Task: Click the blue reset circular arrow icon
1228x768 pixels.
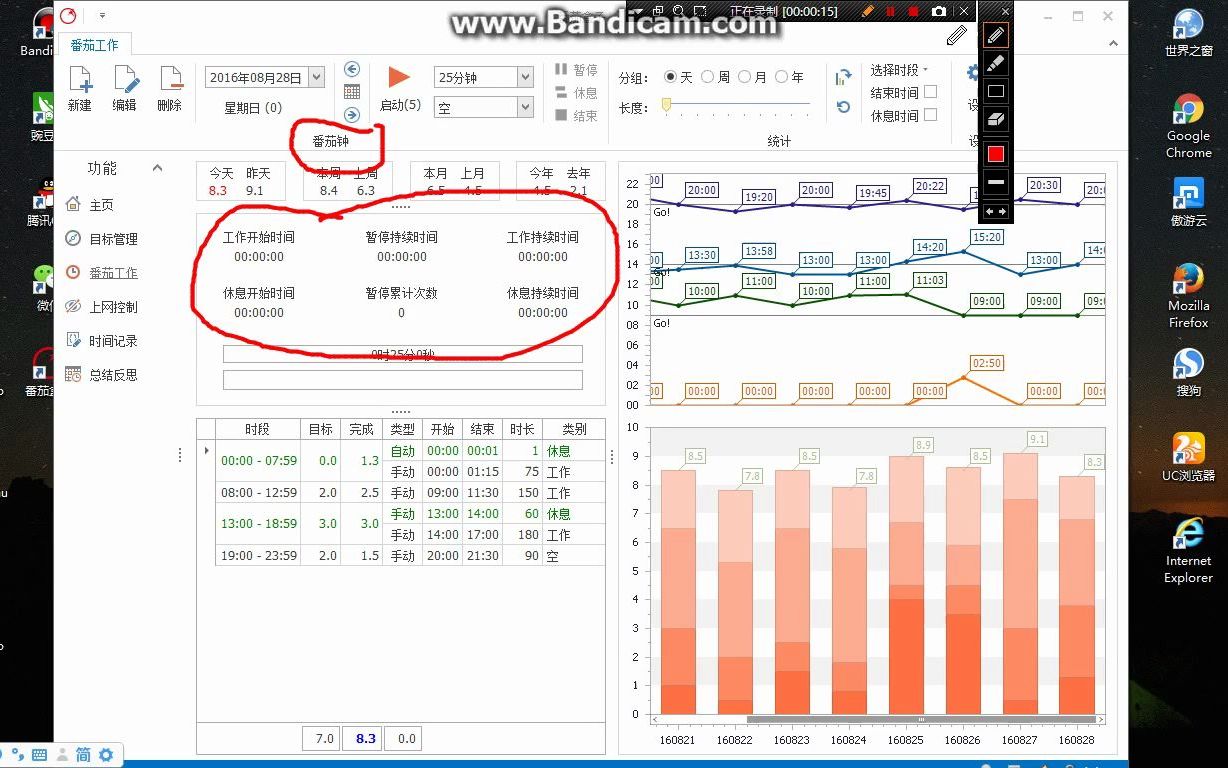Action: coord(843,107)
